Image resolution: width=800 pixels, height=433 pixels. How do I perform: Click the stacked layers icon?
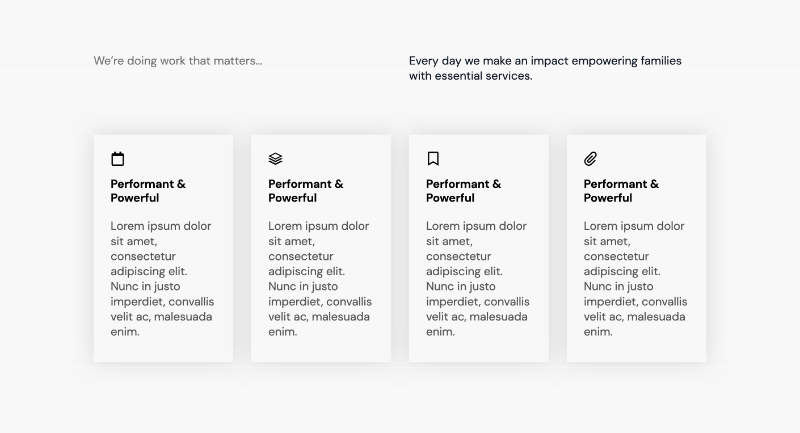click(x=276, y=158)
